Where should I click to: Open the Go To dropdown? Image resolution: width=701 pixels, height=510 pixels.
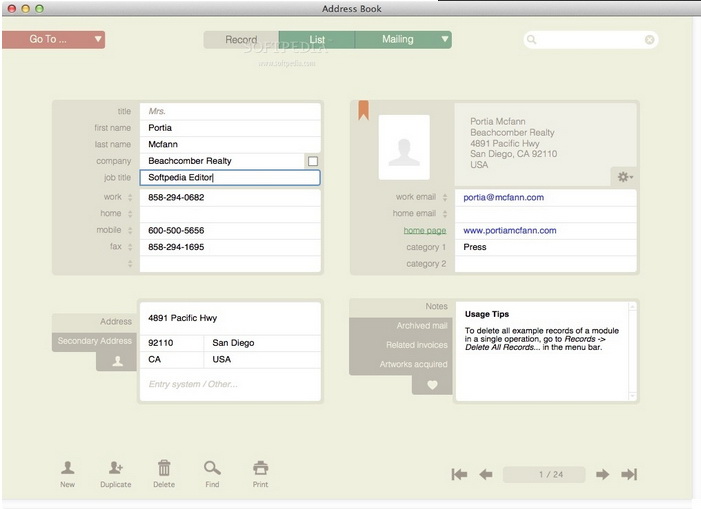pos(54,39)
